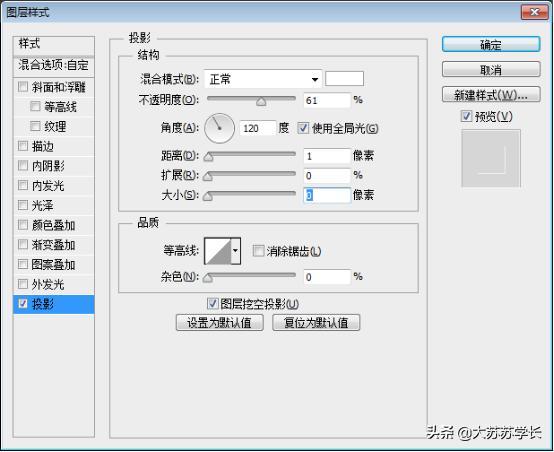Enable the 纹理 checkbox
This screenshot has width=554, height=452.
35,126
